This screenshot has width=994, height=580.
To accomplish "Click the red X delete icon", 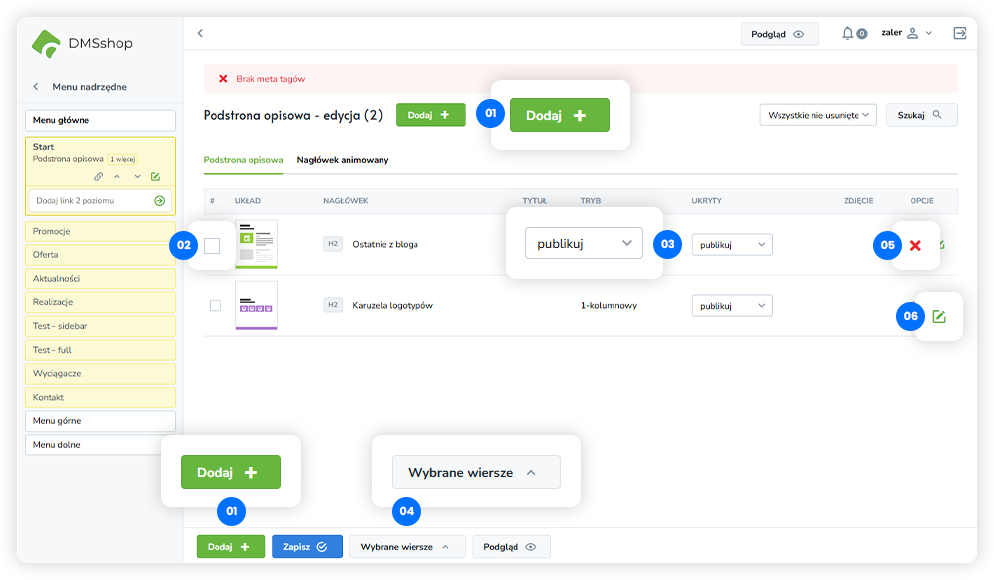I will click(915, 246).
